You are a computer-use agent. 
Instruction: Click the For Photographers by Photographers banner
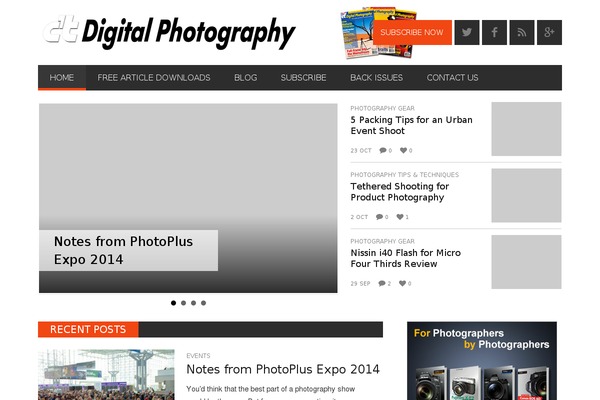pos(482,361)
